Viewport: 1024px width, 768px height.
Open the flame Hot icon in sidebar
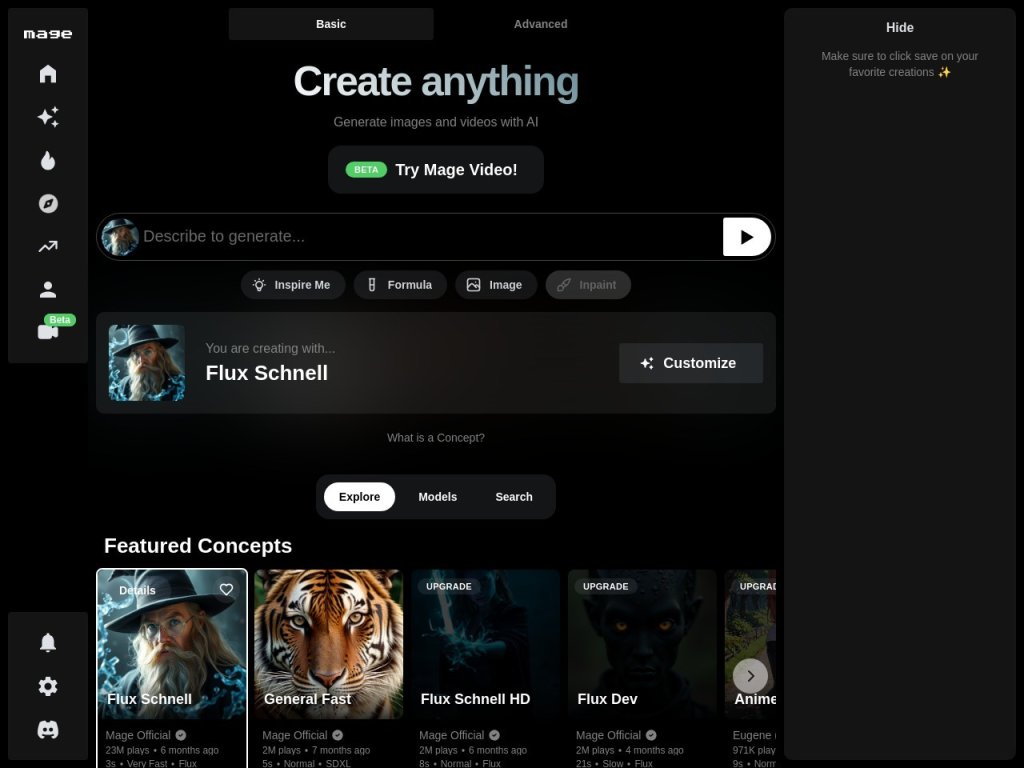[x=48, y=161]
